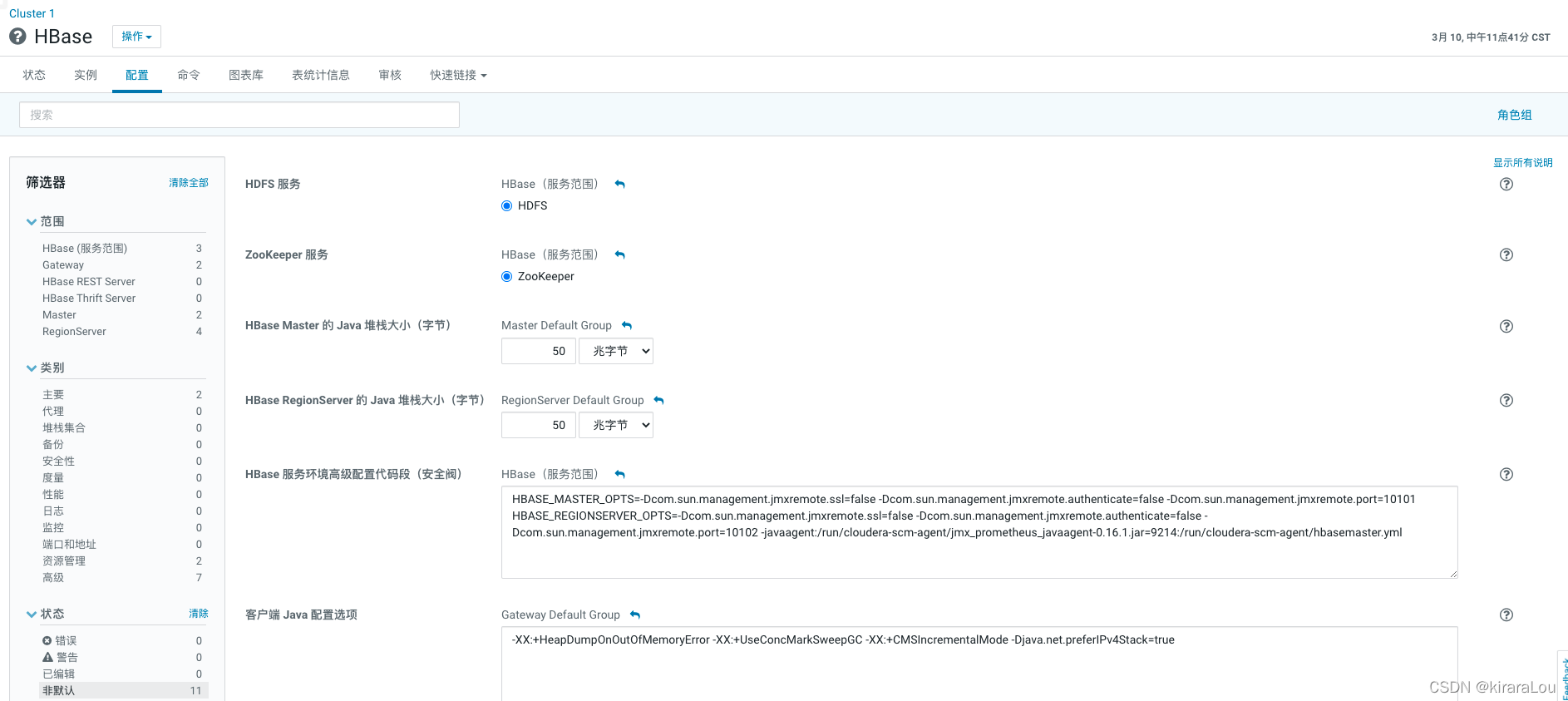Filter category by 端口和地址
Viewport: 1568px width, 701px height.
tap(122, 545)
